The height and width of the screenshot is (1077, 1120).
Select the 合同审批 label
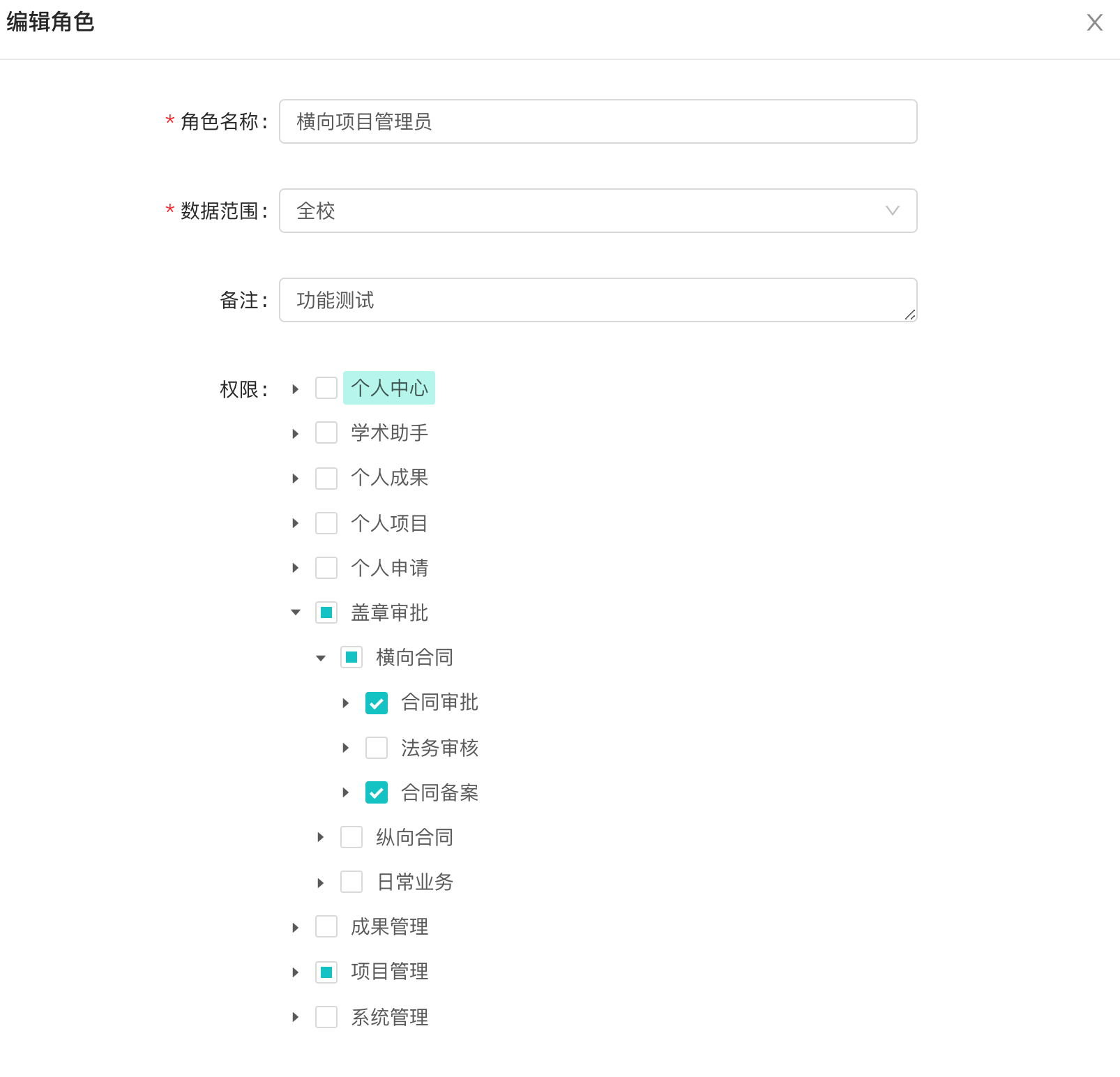[x=439, y=702]
